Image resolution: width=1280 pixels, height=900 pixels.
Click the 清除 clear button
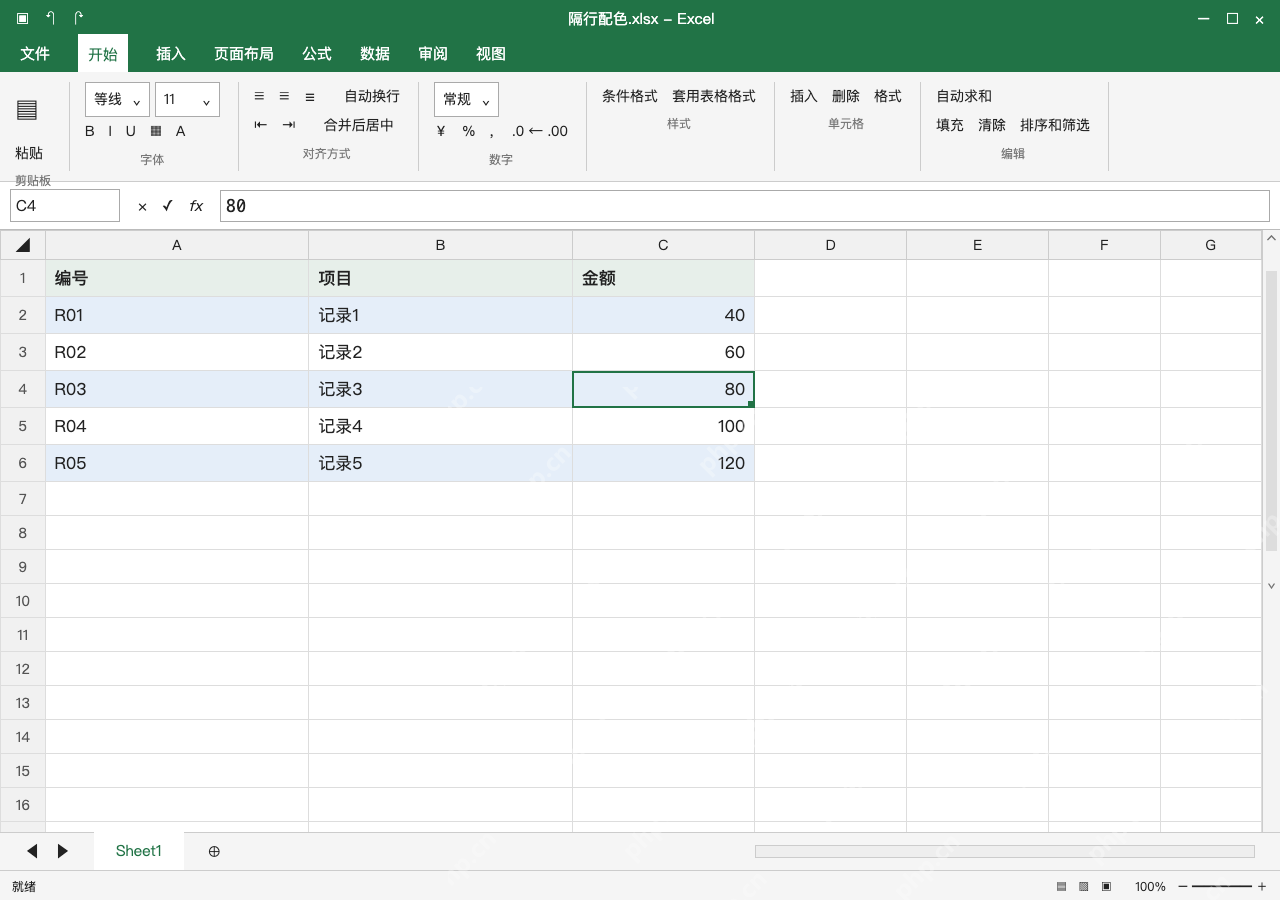[x=992, y=125]
